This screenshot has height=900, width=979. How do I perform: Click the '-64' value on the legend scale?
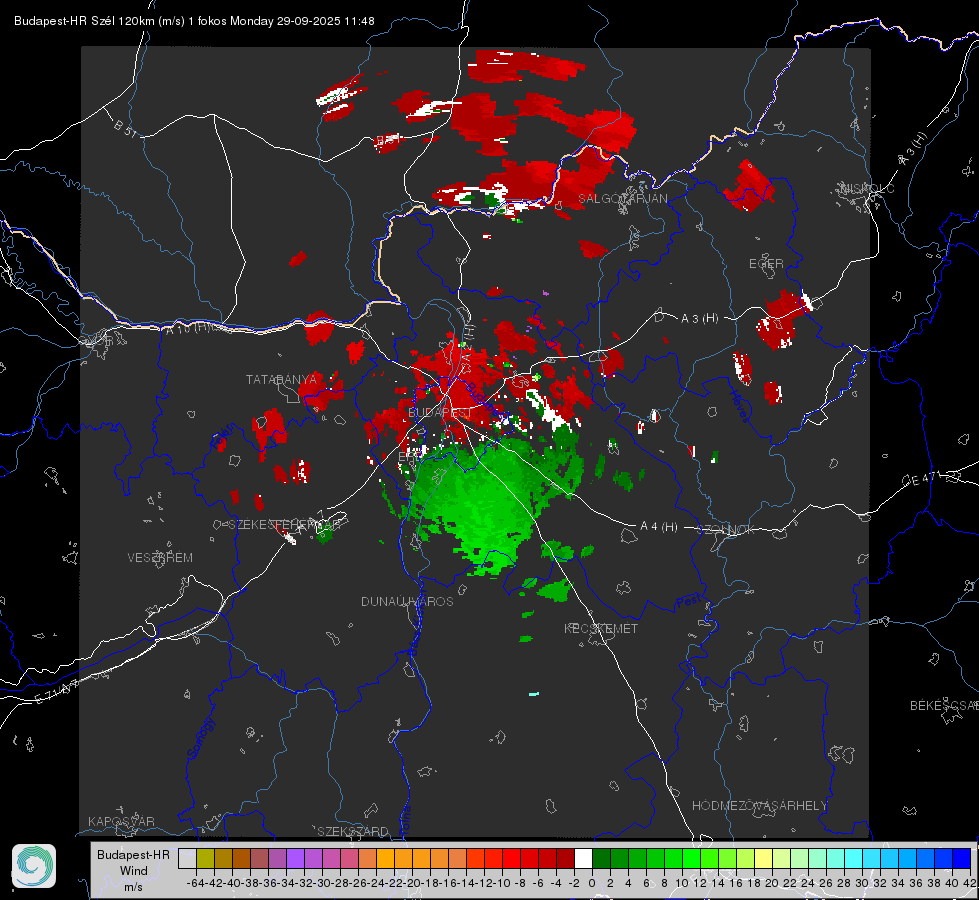click(196, 883)
